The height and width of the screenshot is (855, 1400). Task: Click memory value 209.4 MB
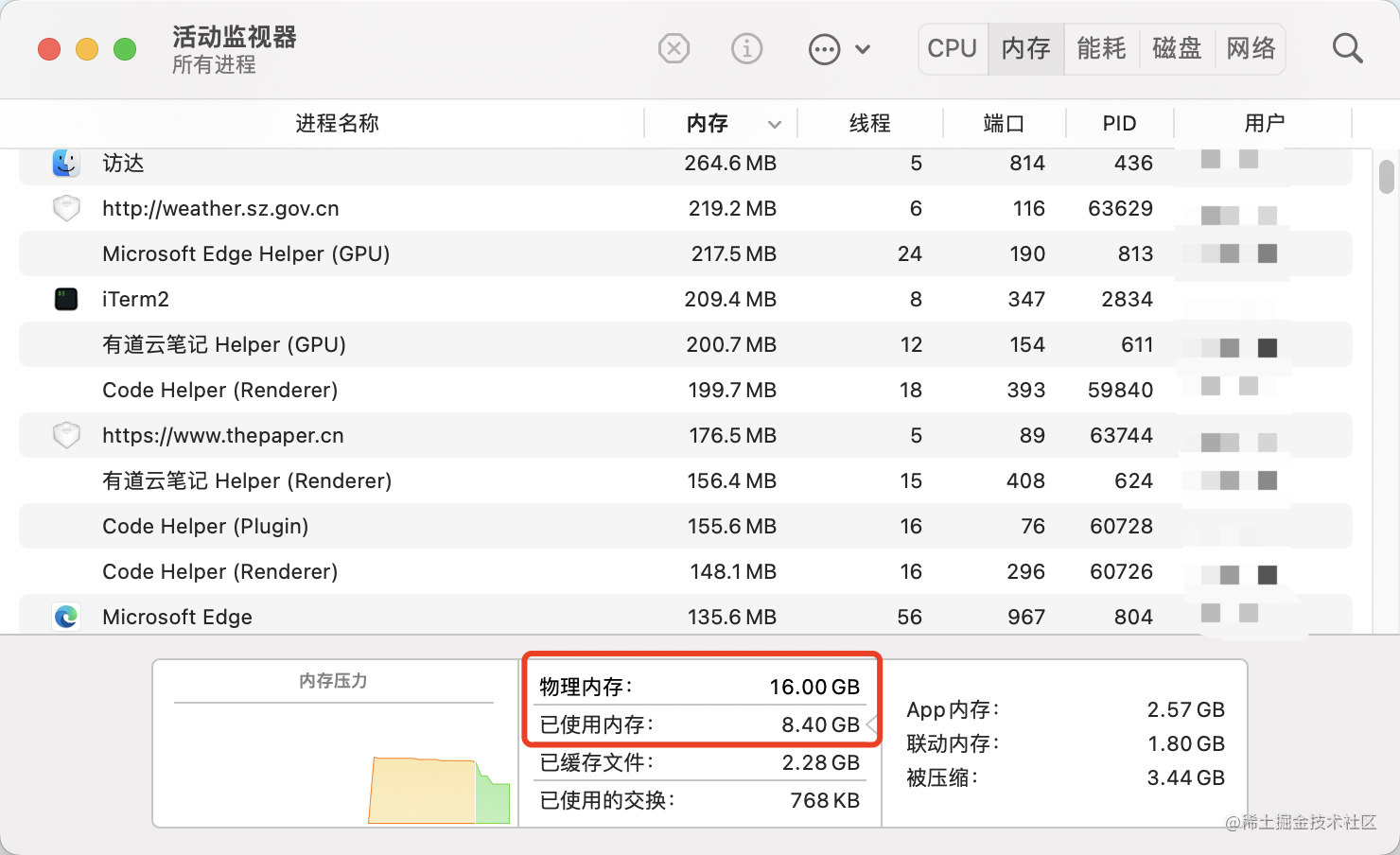pos(730,299)
